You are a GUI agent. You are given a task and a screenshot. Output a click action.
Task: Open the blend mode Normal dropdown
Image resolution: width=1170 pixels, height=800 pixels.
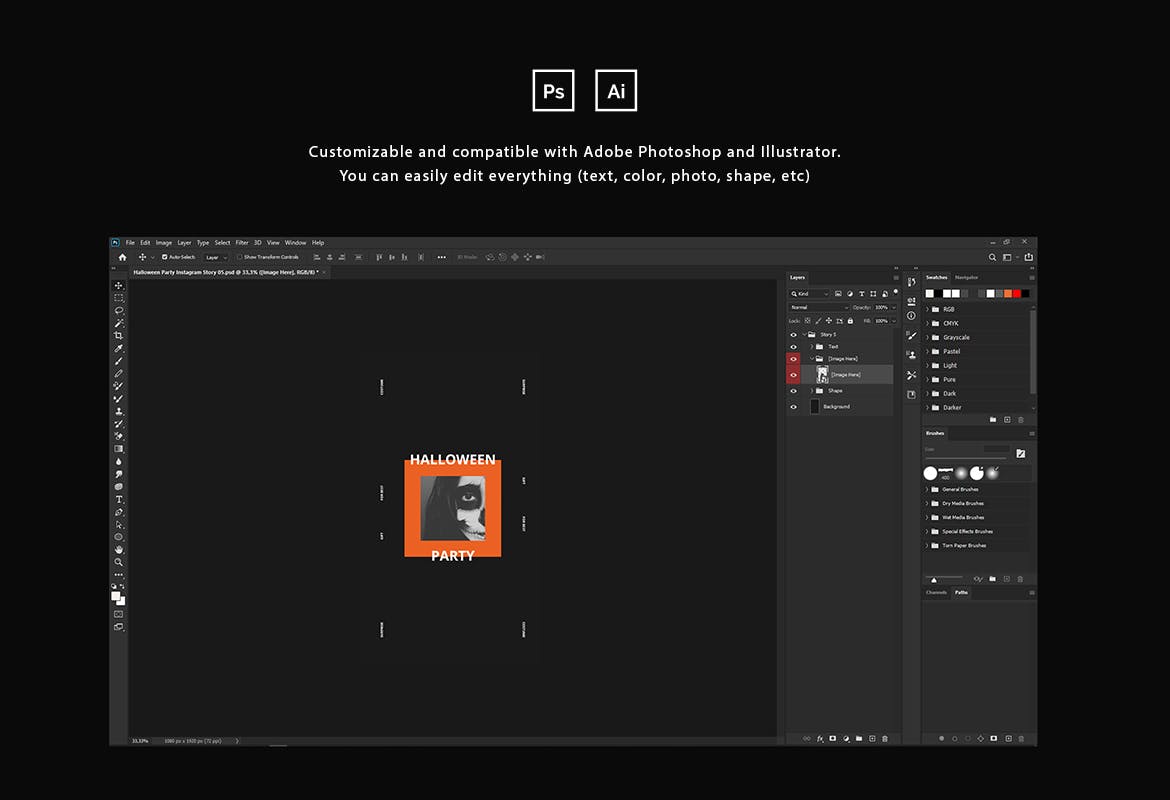(817, 307)
